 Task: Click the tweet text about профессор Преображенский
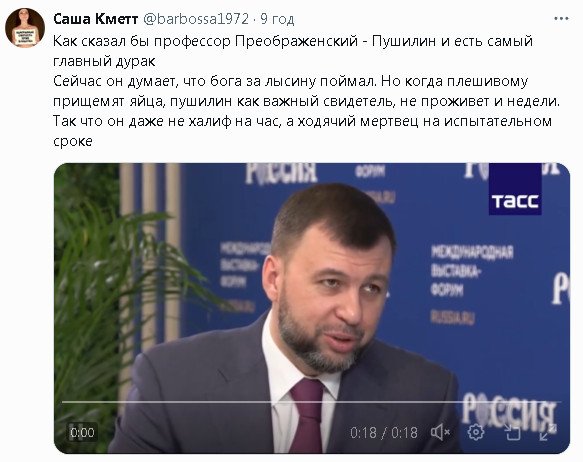(x=293, y=51)
